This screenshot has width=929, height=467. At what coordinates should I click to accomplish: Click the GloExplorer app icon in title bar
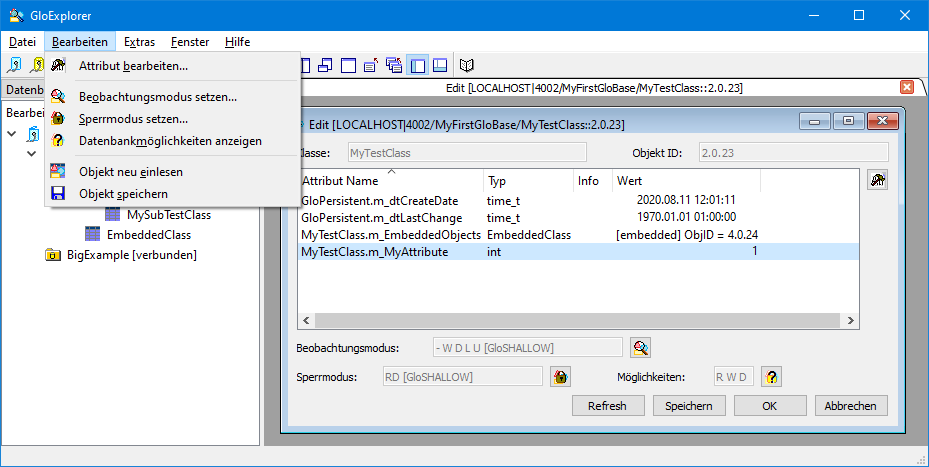click(17, 15)
